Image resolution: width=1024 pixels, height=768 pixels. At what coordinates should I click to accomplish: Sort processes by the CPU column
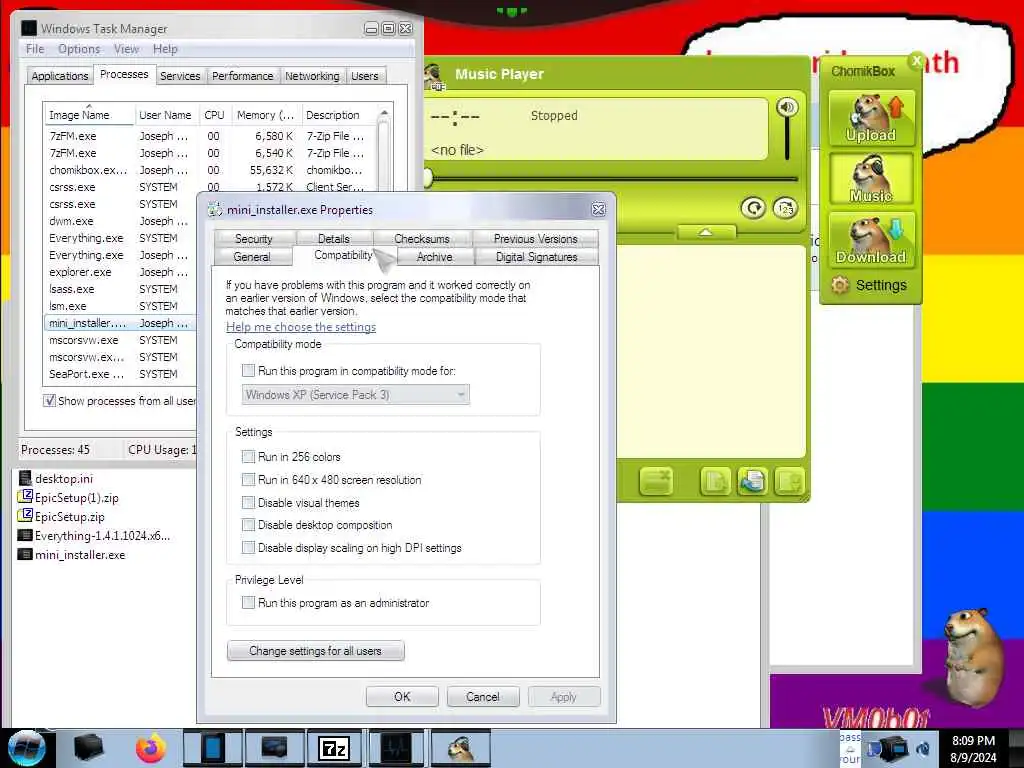[214, 115]
